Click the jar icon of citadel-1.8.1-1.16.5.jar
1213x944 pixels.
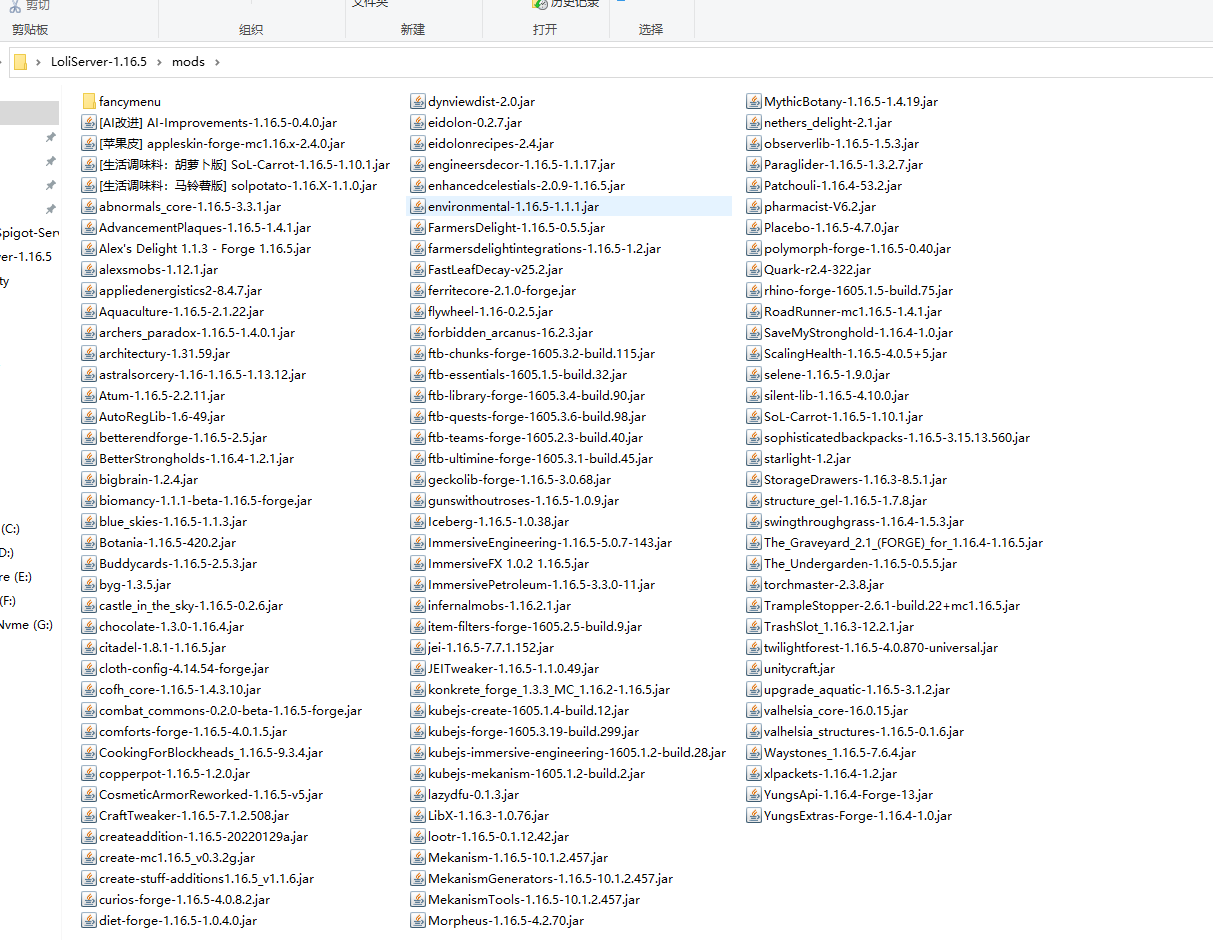click(x=89, y=647)
